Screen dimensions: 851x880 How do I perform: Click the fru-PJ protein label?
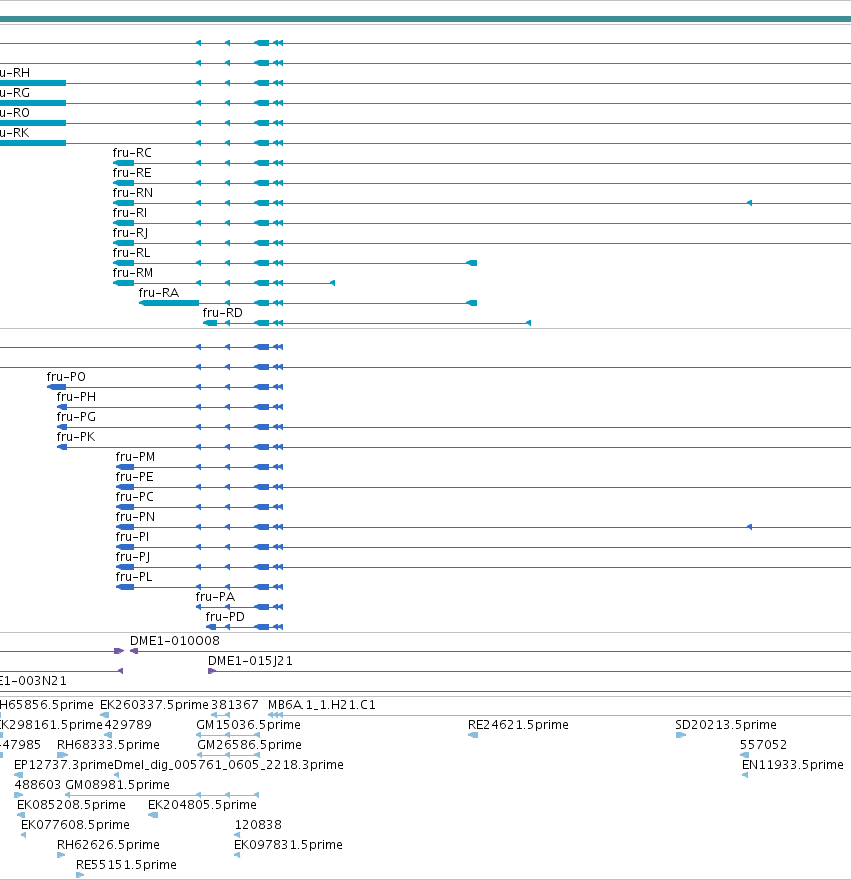[x=133, y=557]
